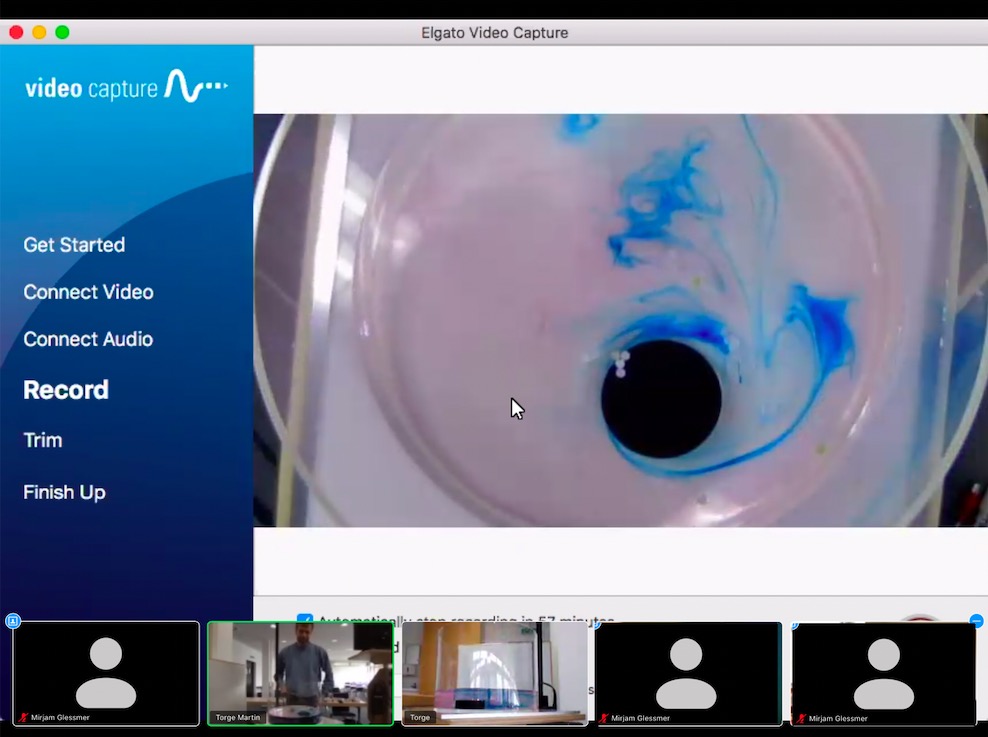This screenshot has width=988, height=737.
Task: Unmute Mirjam Glessmer on the fourth participant tile
Action: (x=606, y=717)
